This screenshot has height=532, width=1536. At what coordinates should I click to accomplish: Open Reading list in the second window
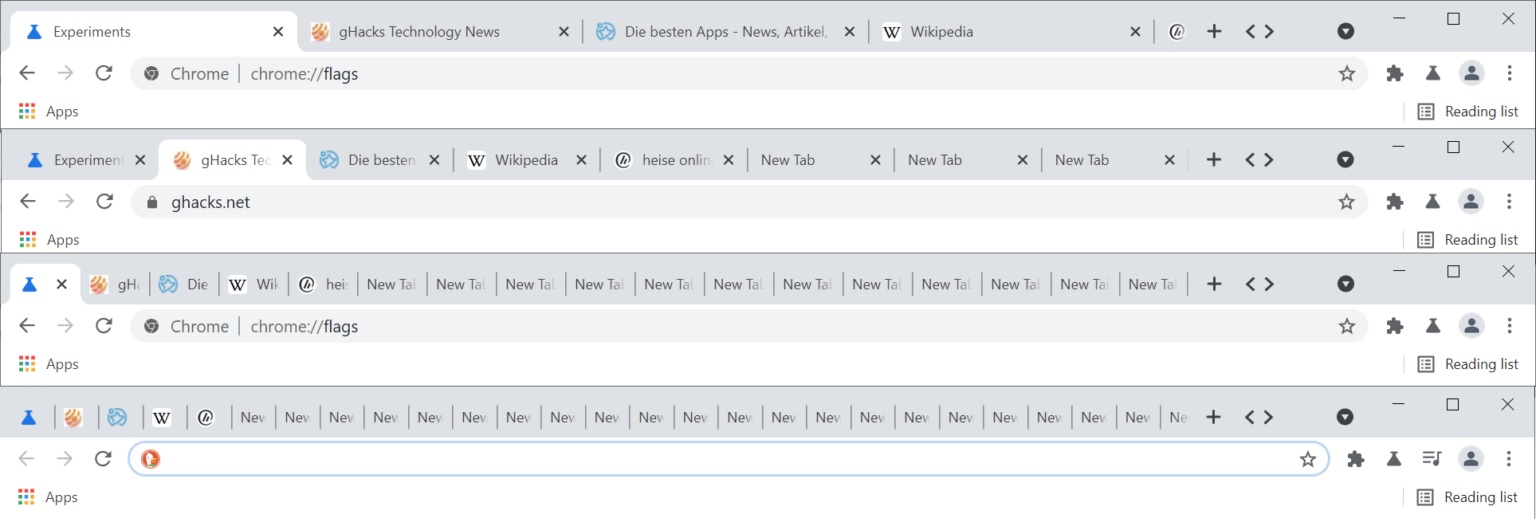[1468, 240]
